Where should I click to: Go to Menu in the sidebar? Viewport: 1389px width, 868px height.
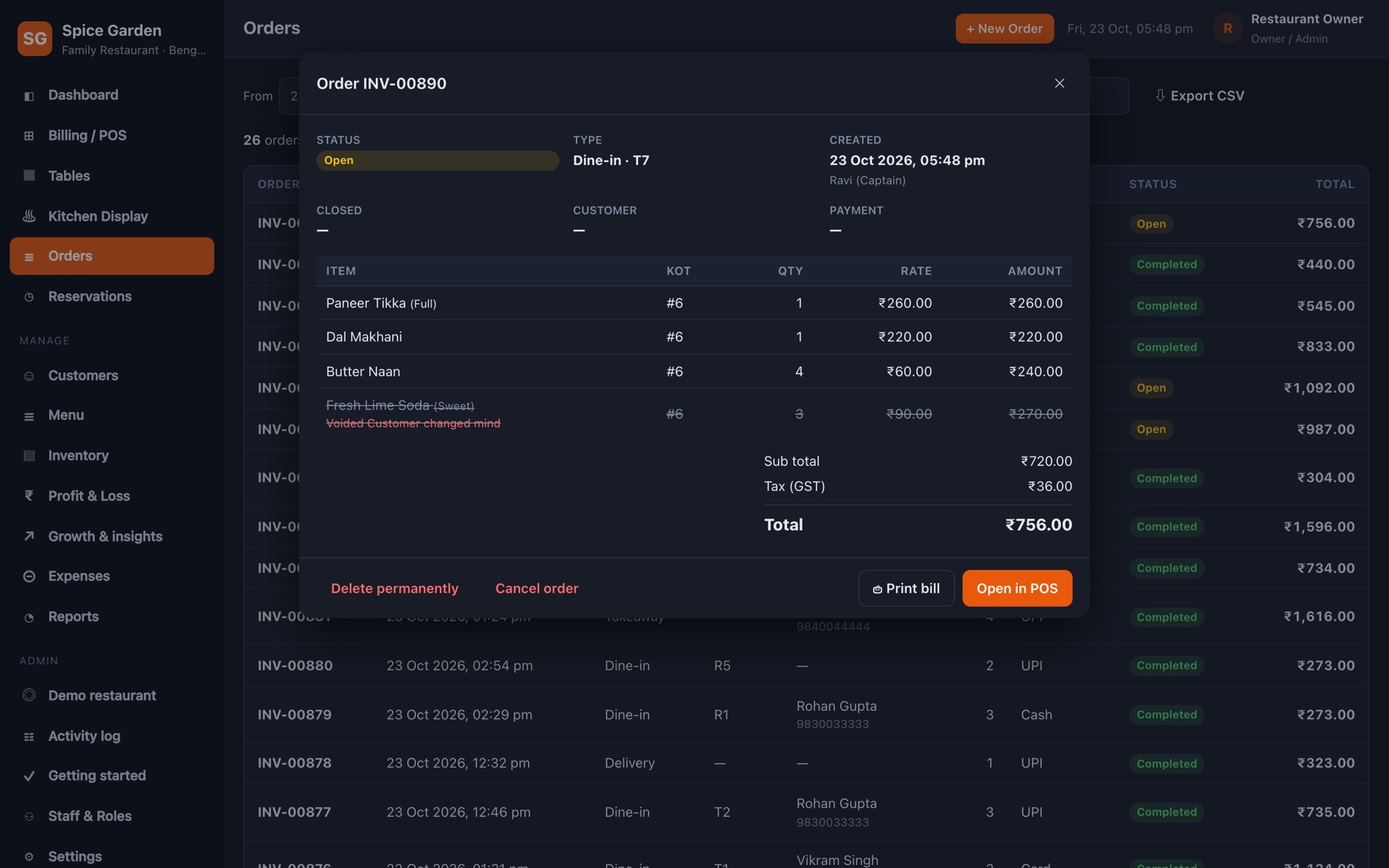[x=112, y=416]
